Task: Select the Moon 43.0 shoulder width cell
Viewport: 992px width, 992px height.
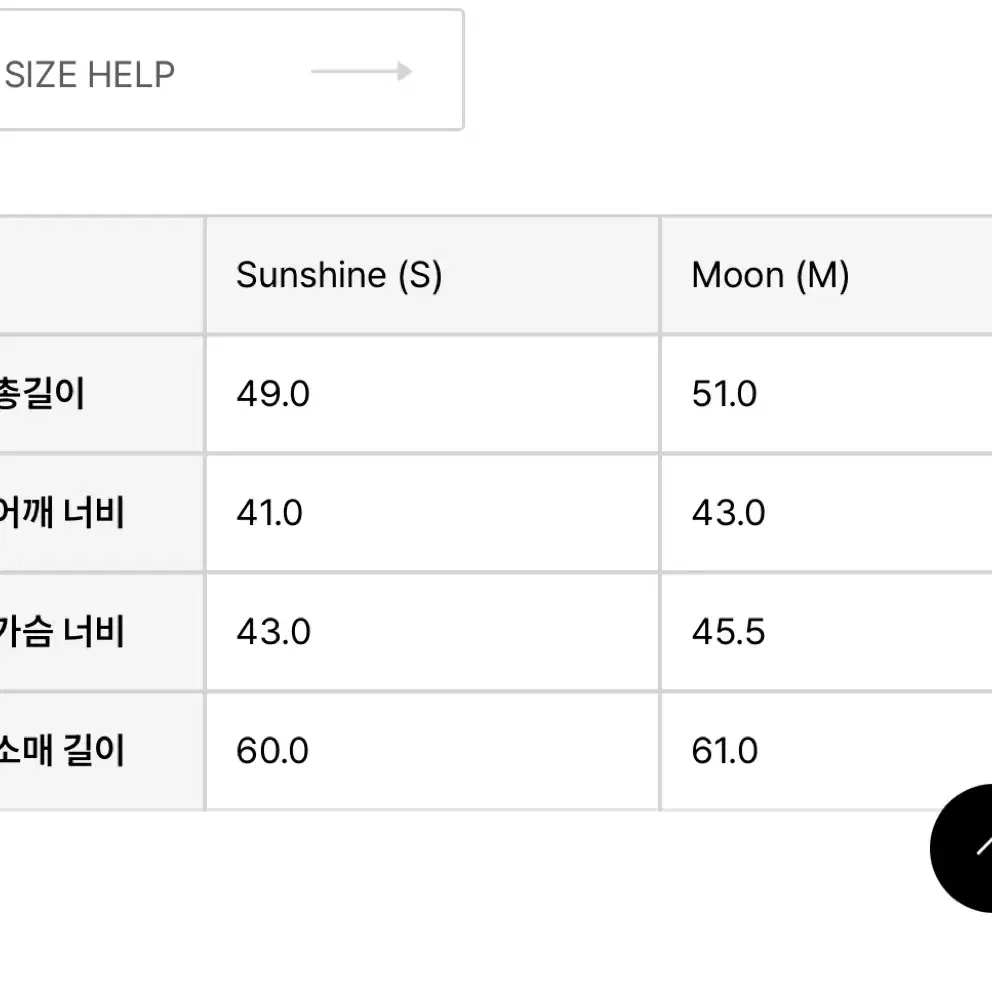Action: point(826,513)
